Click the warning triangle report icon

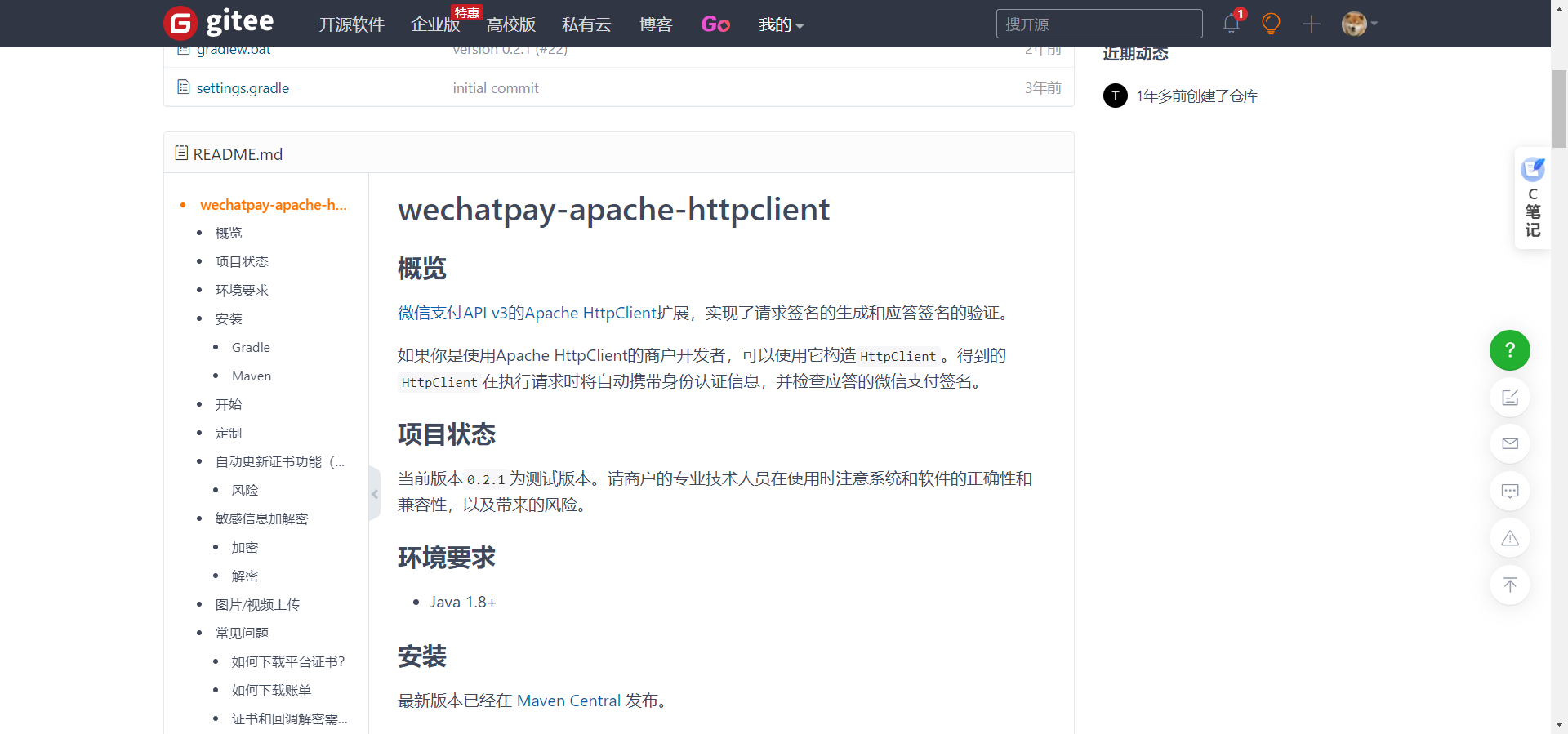(x=1510, y=538)
